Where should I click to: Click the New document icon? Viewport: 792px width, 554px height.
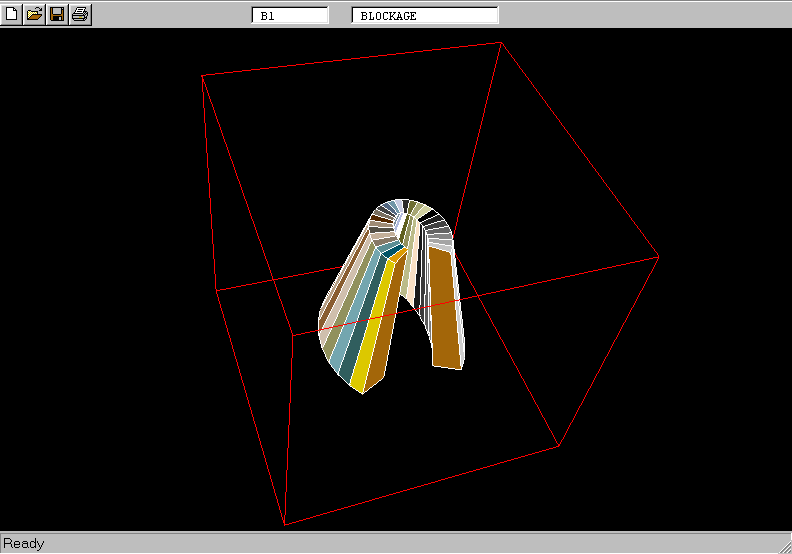(12, 14)
